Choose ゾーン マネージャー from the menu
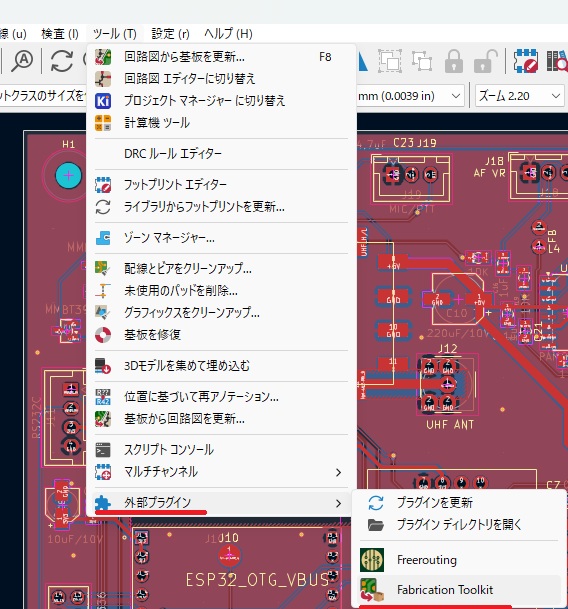The height and width of the screenshot is (609, 568). 221,238
